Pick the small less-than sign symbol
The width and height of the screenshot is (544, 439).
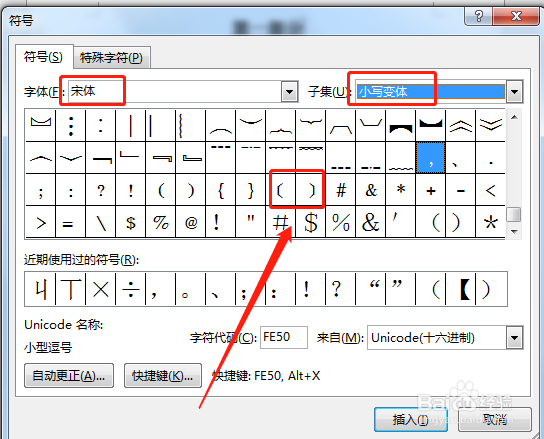(491, 190)
